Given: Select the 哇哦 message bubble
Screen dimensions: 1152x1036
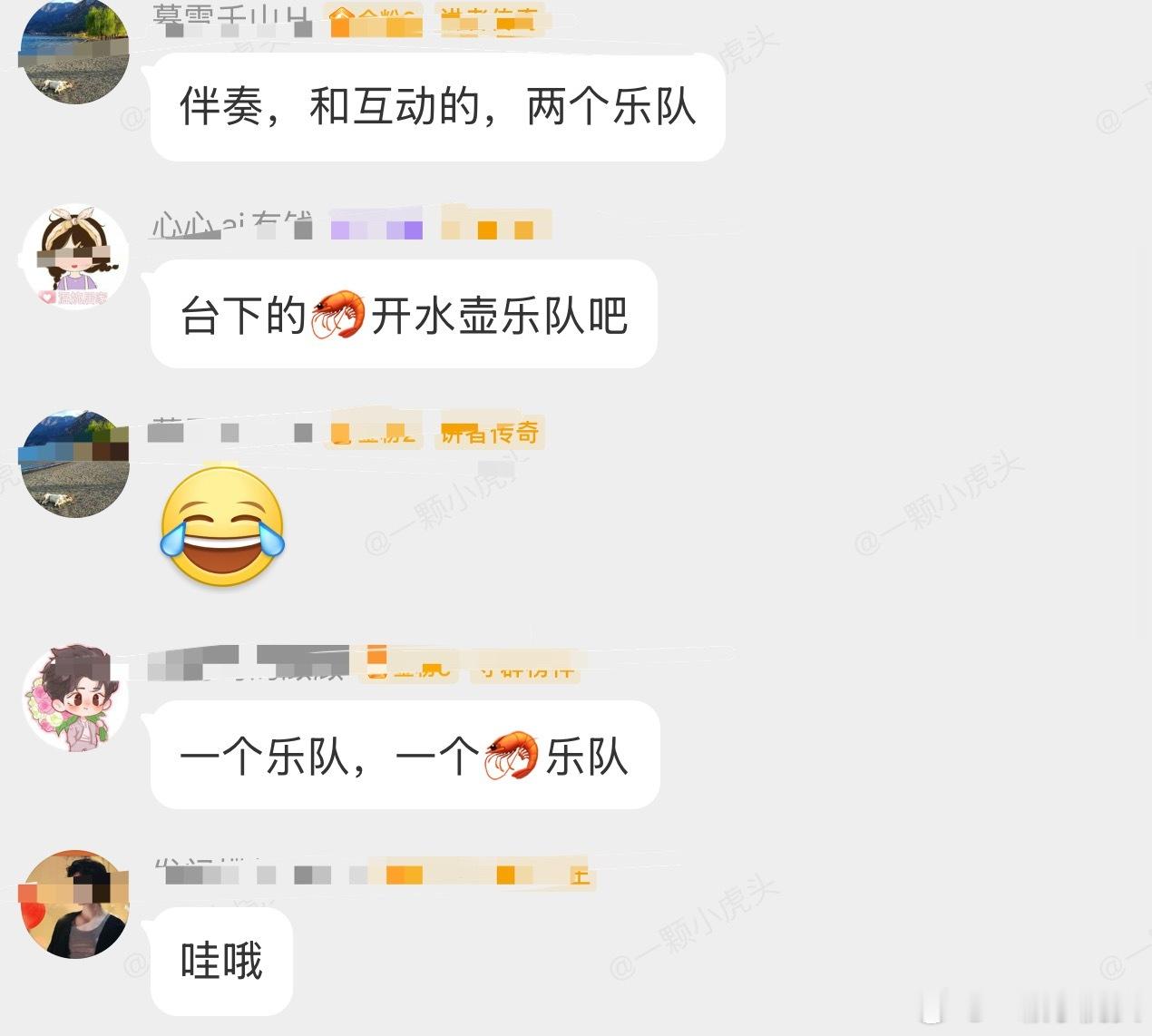Looking at the screenshot, I should [221, 962].
